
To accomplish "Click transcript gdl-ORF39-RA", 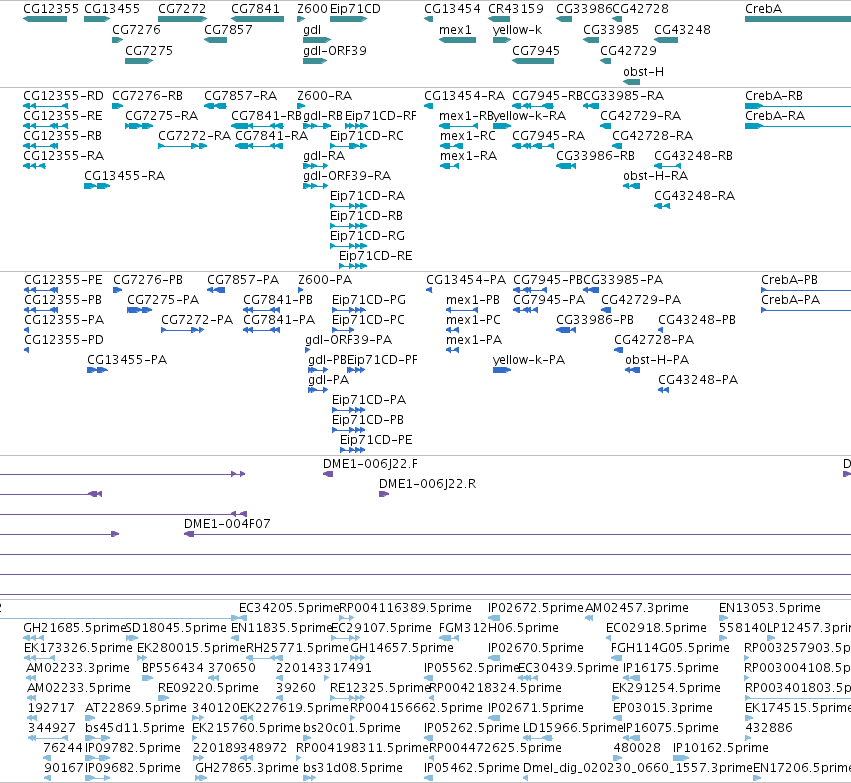I will pos(347,176).
